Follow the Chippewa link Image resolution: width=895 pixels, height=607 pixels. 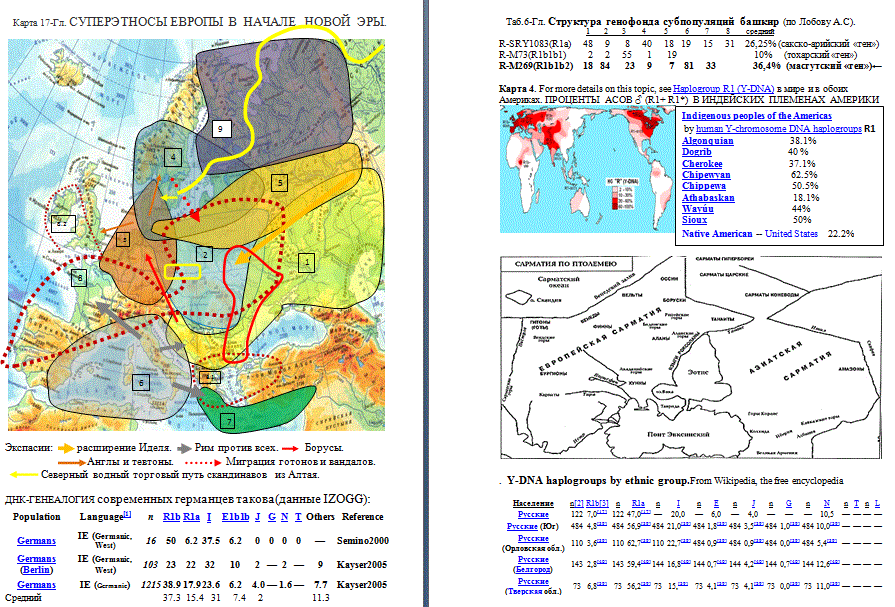tap(704, 186)
